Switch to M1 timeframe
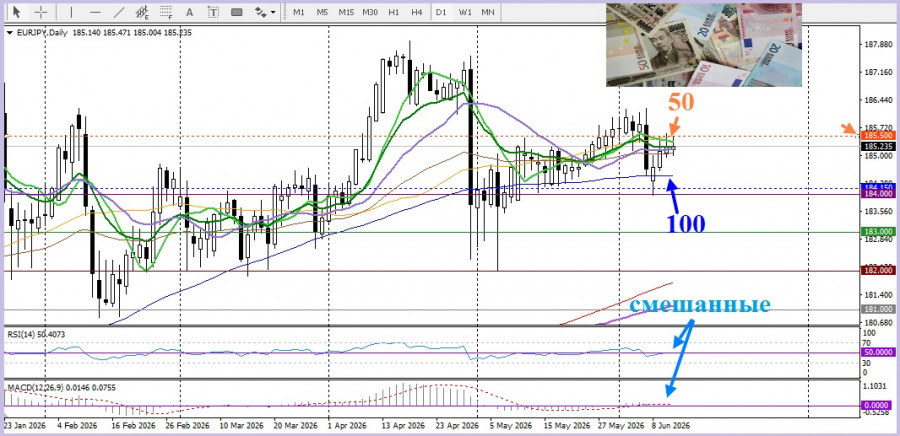Image resolution: width=900 pixels, height=436 pixels. pos(298,12)
